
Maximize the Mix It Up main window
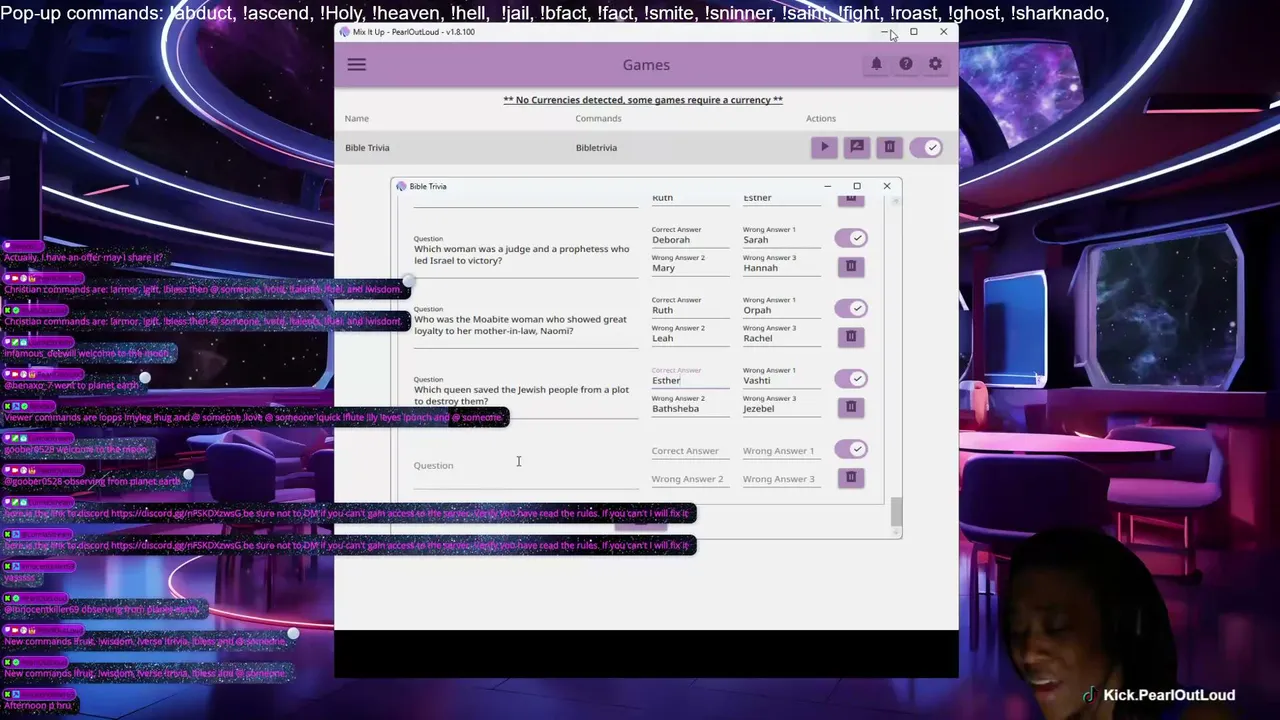913,32
